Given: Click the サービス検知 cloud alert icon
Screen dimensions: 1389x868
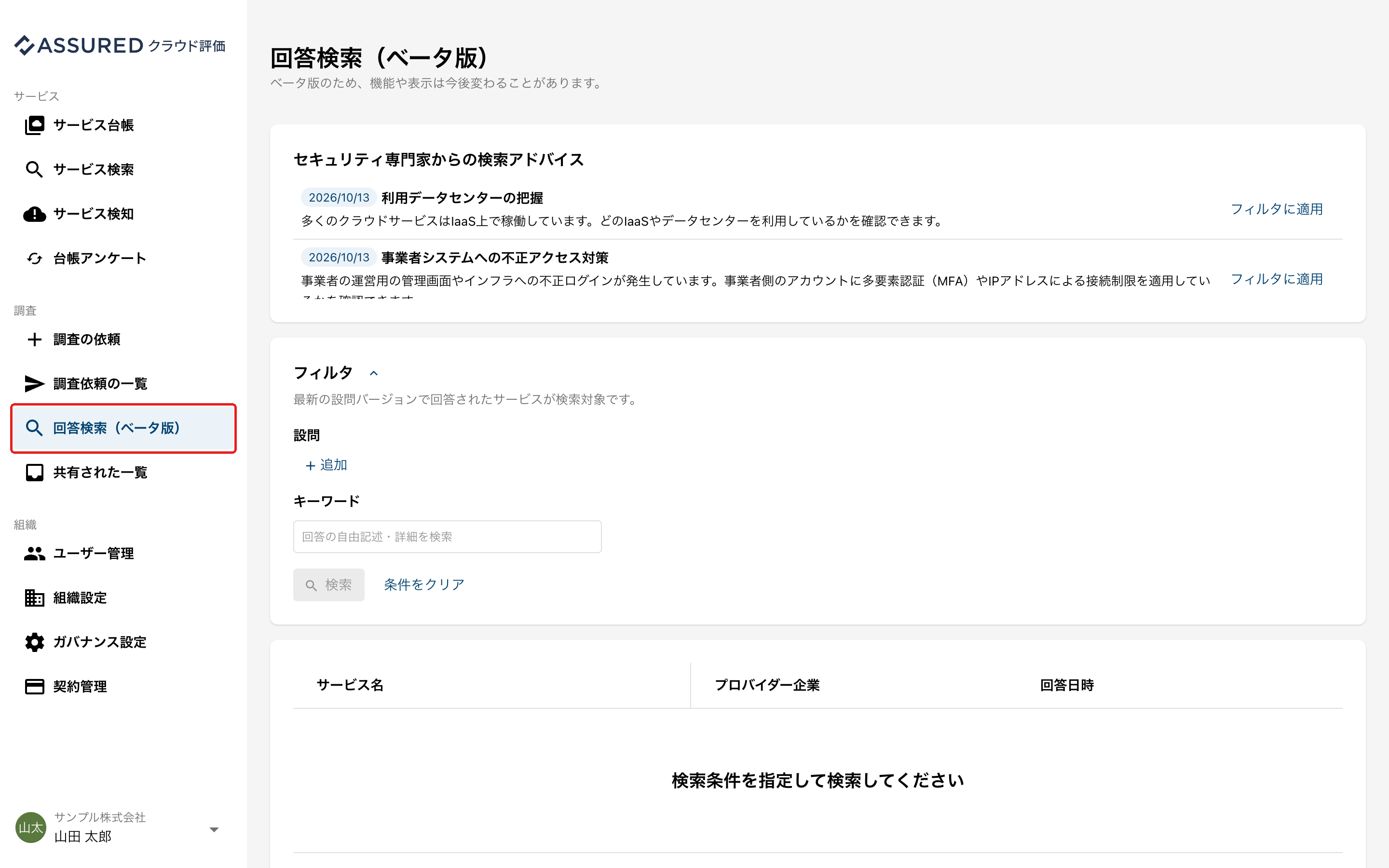Looking at the screenshot, I should click(x=34, y=214).
